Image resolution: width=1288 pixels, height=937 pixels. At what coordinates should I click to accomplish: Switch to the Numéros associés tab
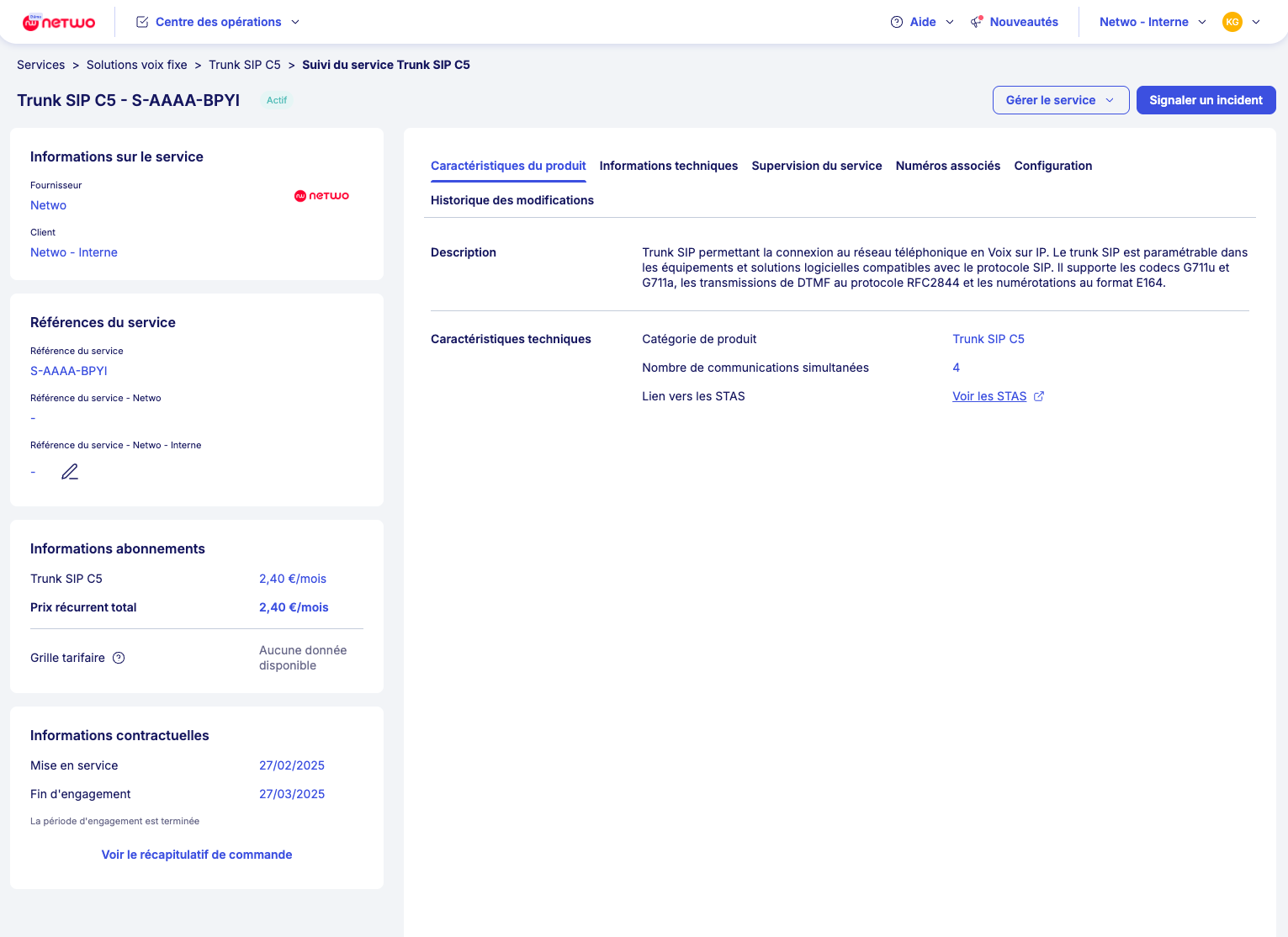[948, 166]
